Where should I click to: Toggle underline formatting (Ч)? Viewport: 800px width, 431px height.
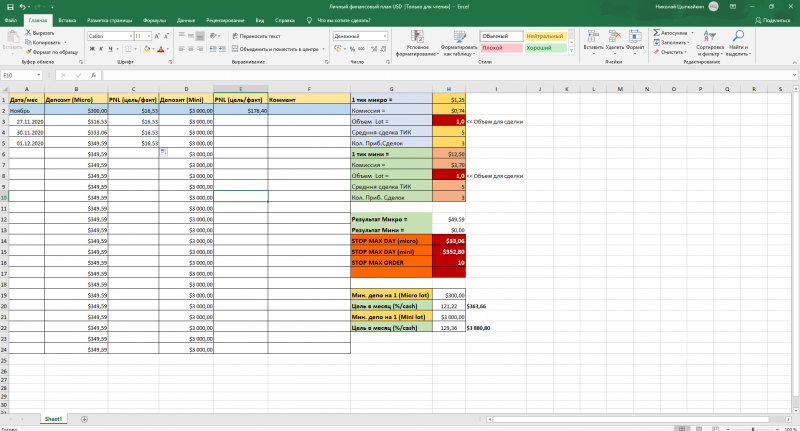point(110,49)
